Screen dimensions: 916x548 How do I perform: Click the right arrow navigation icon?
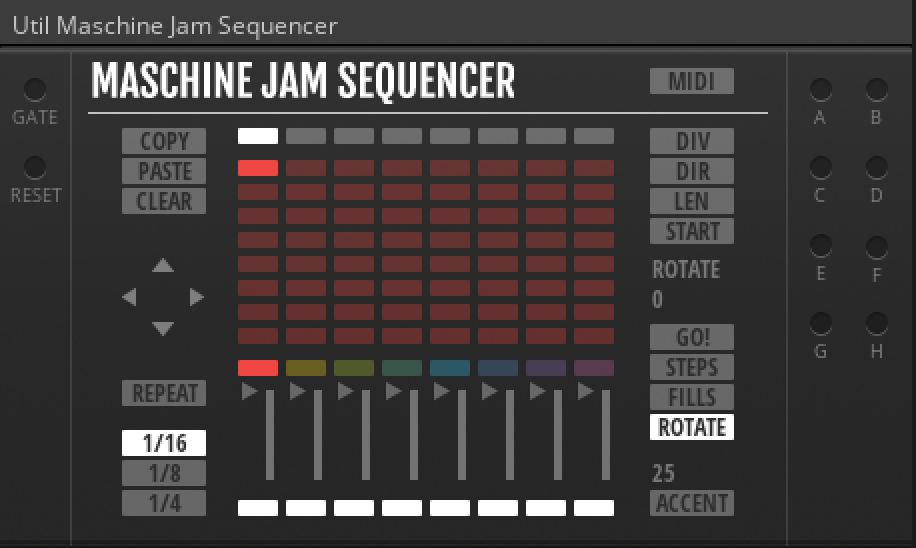coord(197,297)
